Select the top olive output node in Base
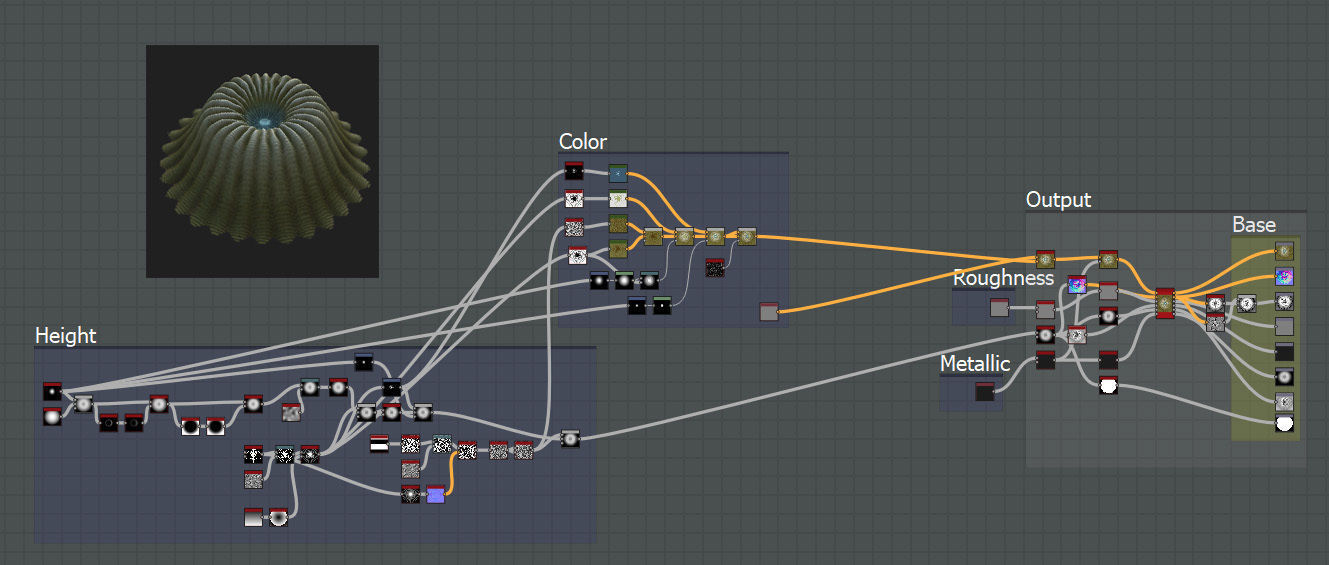 point(1285,251)
